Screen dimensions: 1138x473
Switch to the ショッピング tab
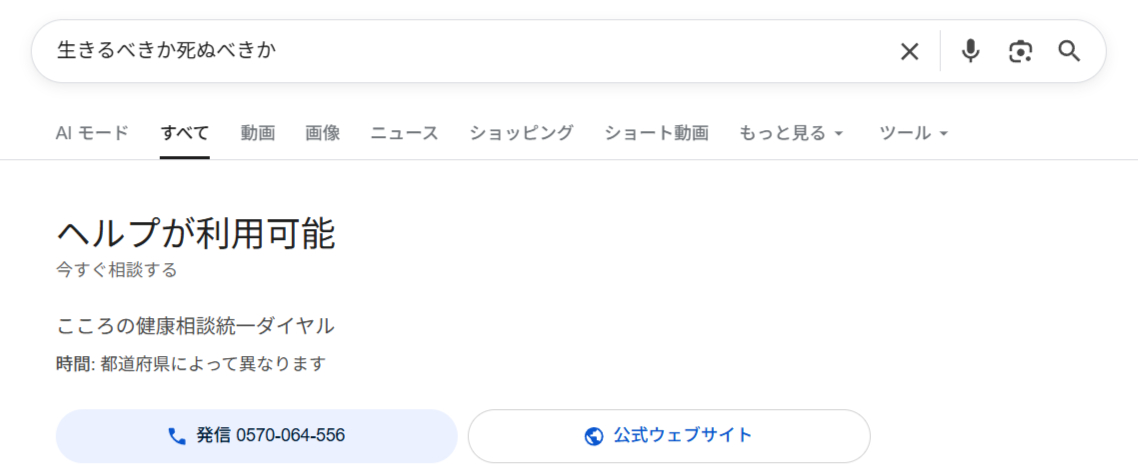point(521,133)
